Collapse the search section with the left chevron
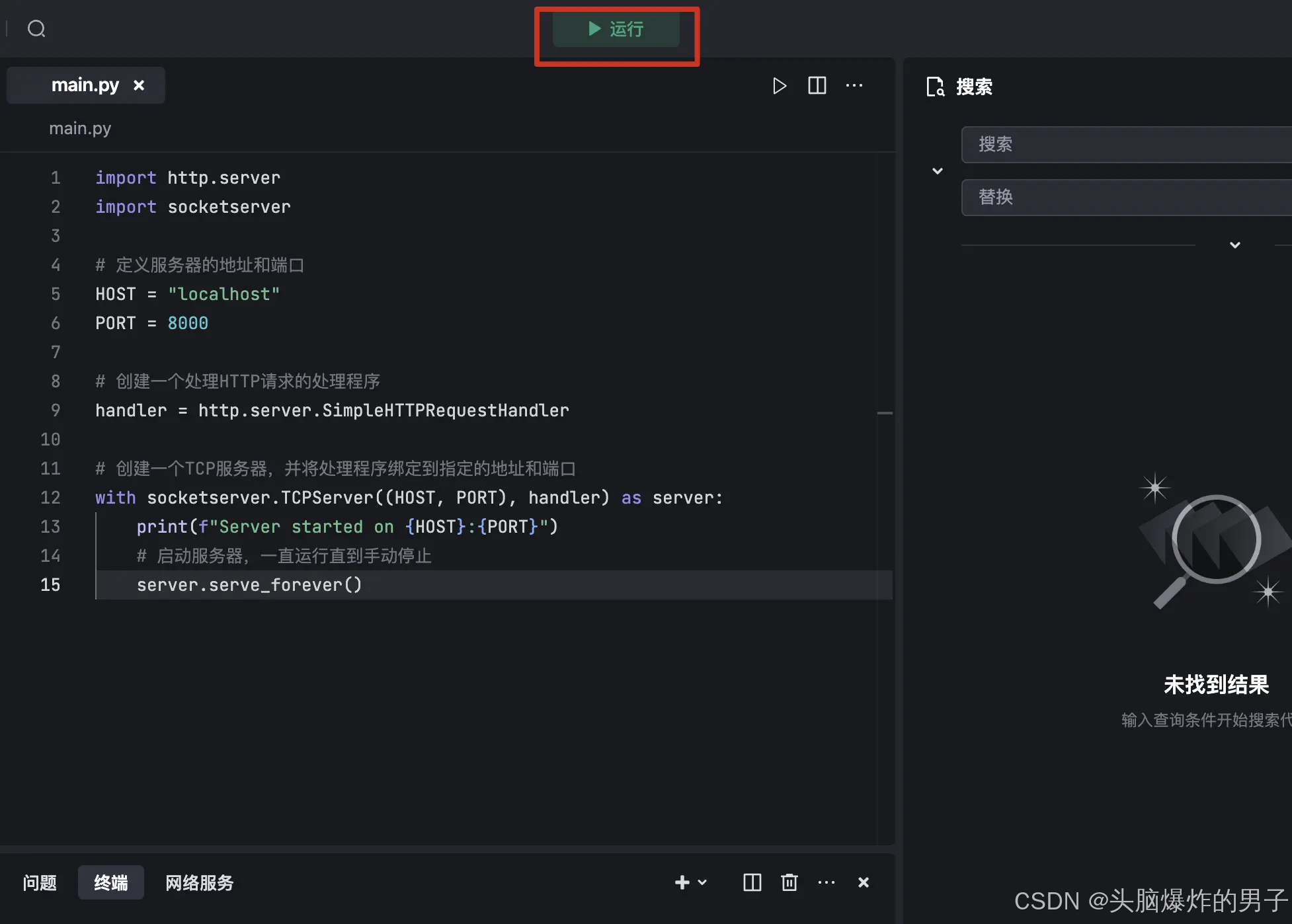The image size is (1292, 924). coord(937,171)
